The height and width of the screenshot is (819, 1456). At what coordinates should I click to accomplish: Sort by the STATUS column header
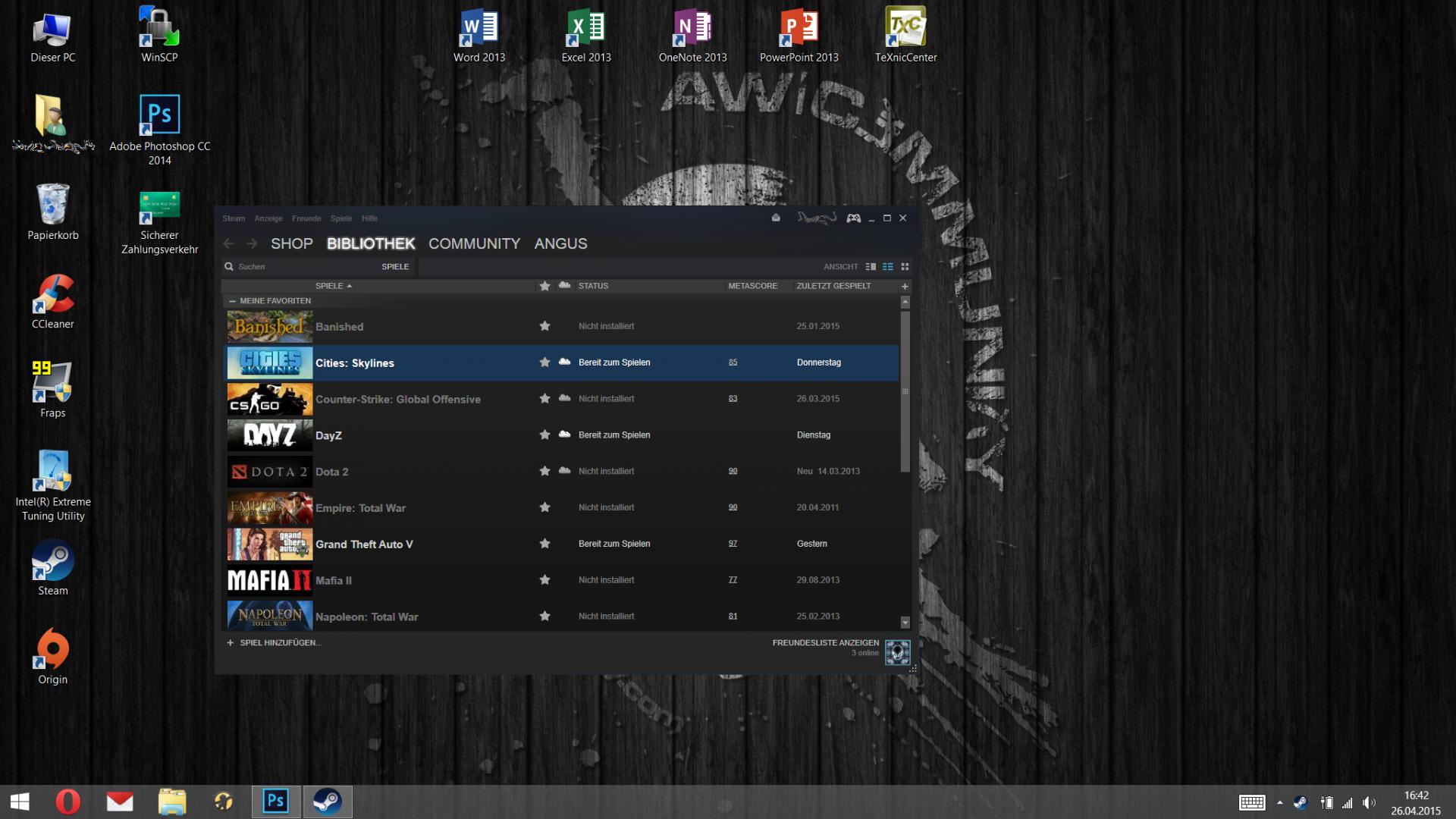pos(593,286)
